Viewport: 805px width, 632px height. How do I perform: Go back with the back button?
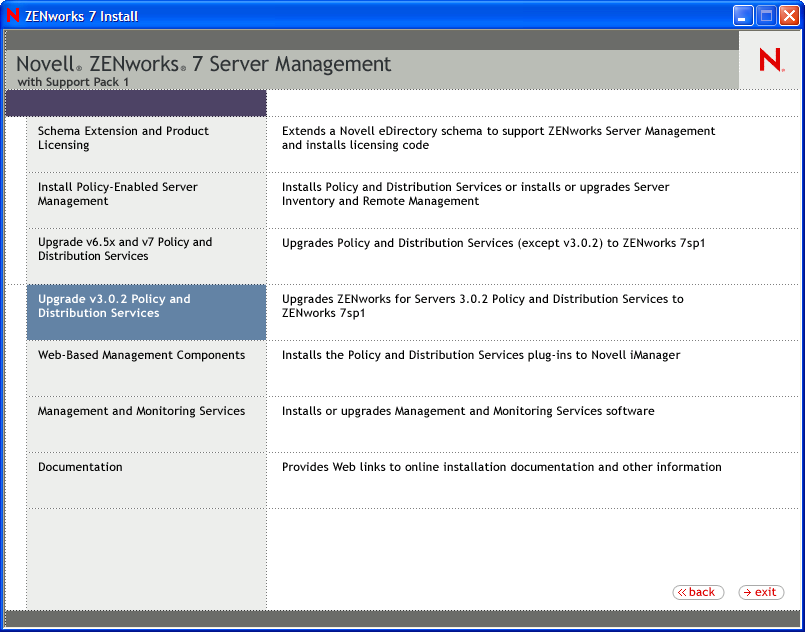[x=698, y=592]
